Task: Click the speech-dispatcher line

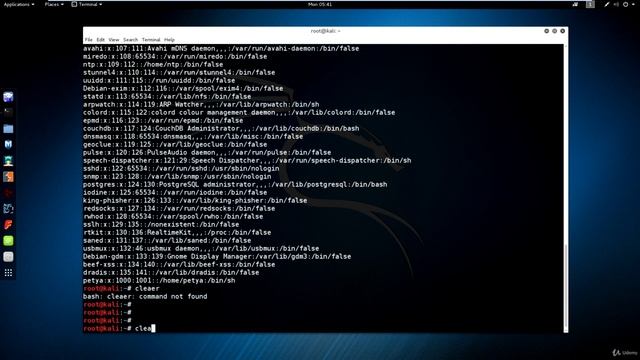Action: (x=247, y=160)
